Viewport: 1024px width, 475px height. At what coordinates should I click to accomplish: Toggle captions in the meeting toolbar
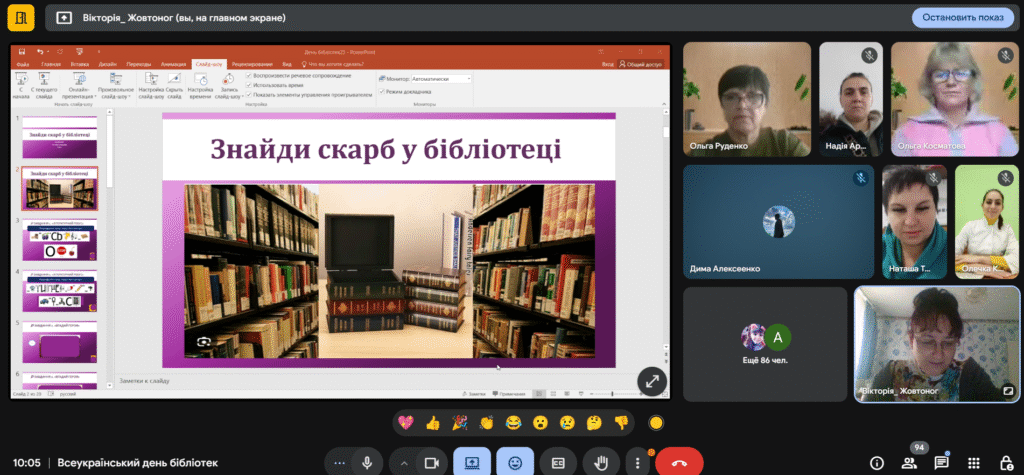pos(559,462)
